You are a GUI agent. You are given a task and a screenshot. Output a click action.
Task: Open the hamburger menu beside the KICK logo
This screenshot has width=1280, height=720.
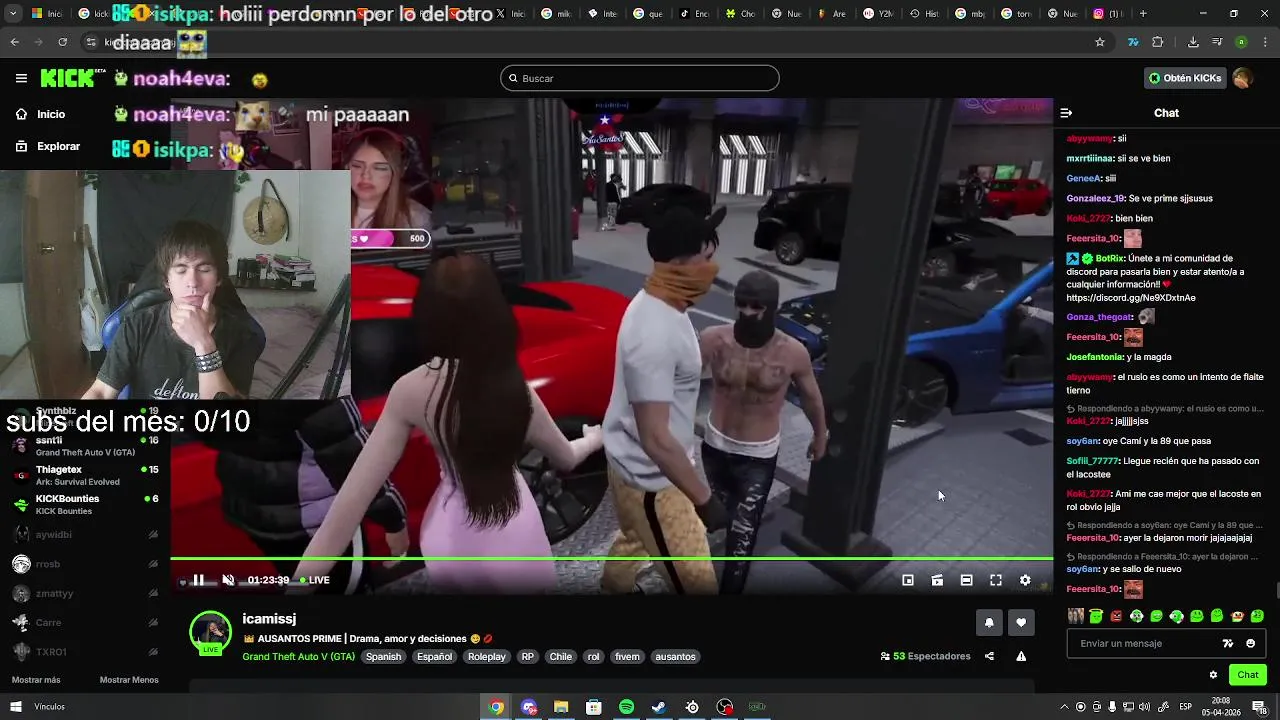pyautogui.click(x=21, y=78)
